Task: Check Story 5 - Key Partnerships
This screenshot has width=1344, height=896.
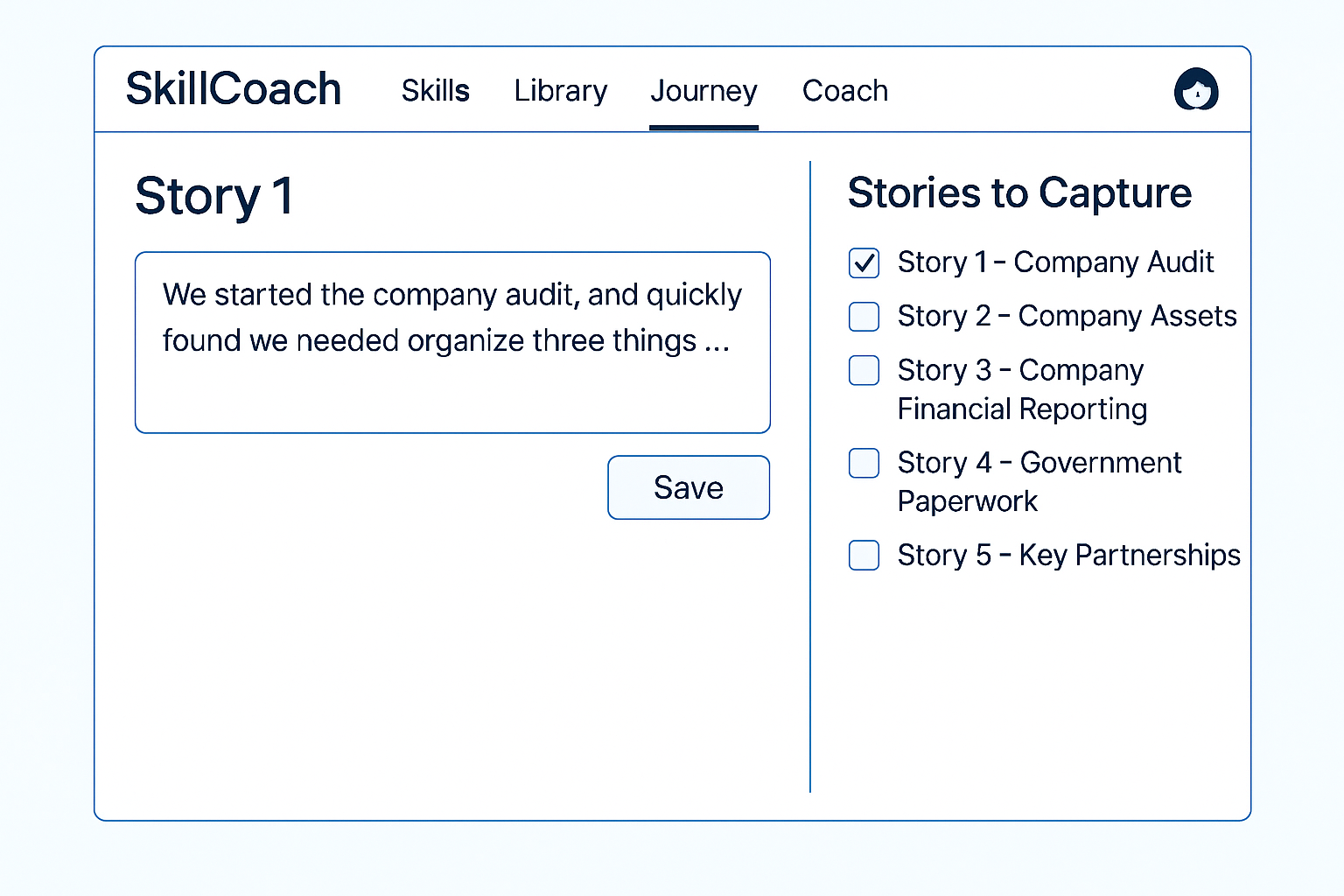Action: click(x=864, y=555)
